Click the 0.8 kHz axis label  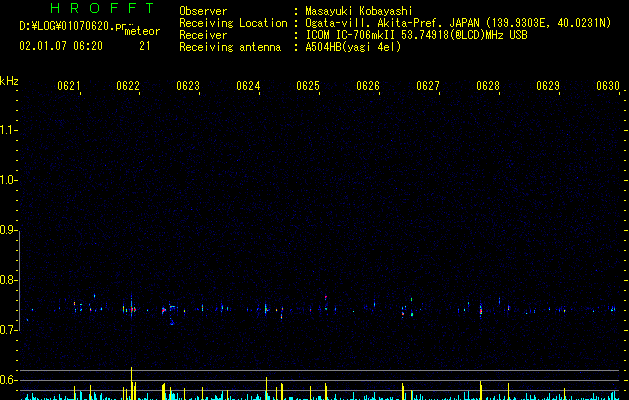[x=9, y=280]
